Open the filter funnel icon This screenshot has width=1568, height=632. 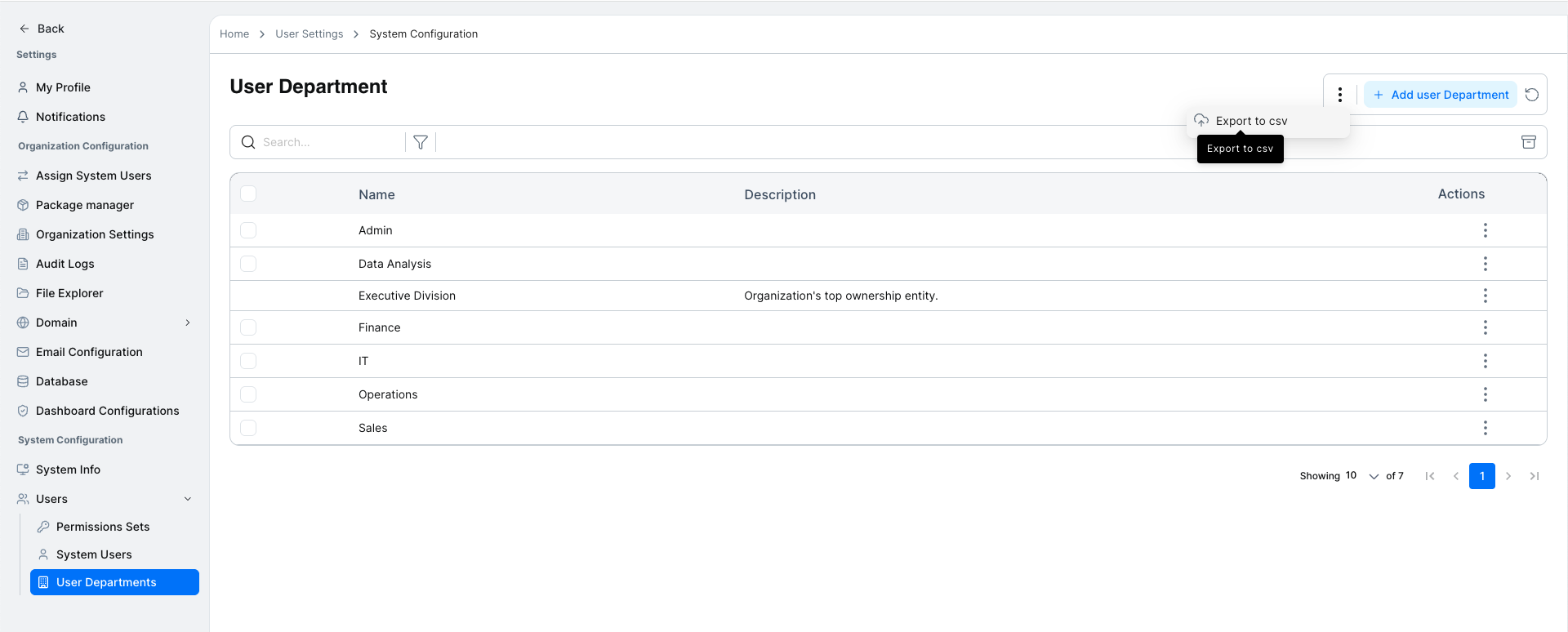[421, 142]
